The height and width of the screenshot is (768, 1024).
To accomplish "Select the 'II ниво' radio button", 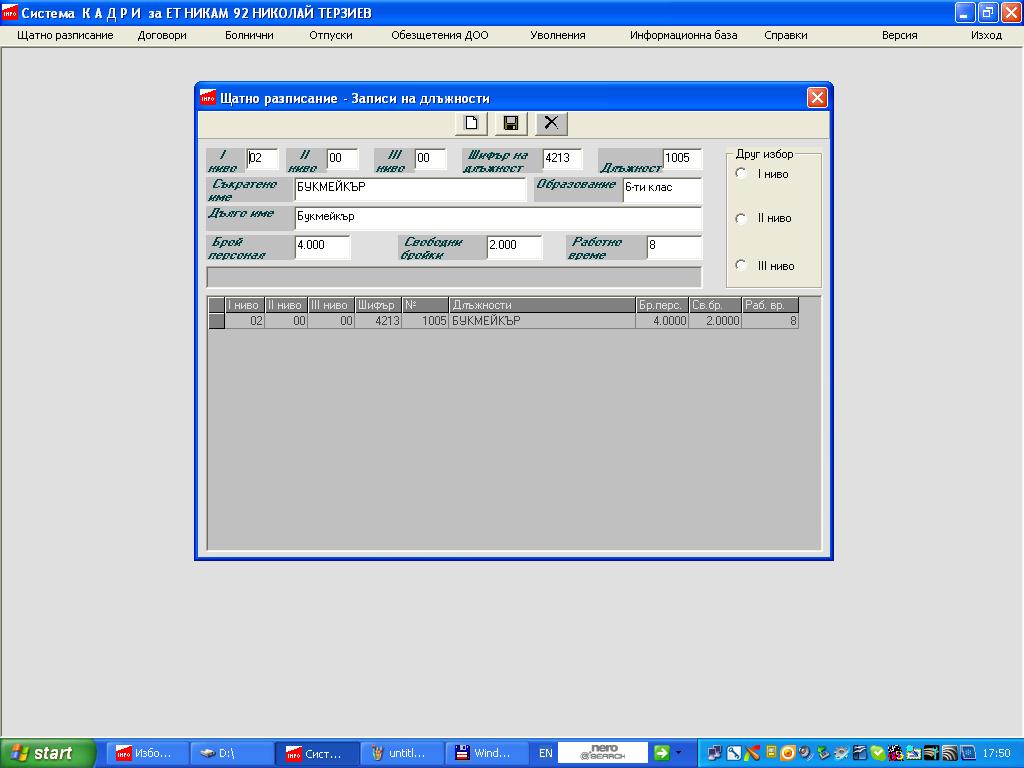I will pos(741,218).
